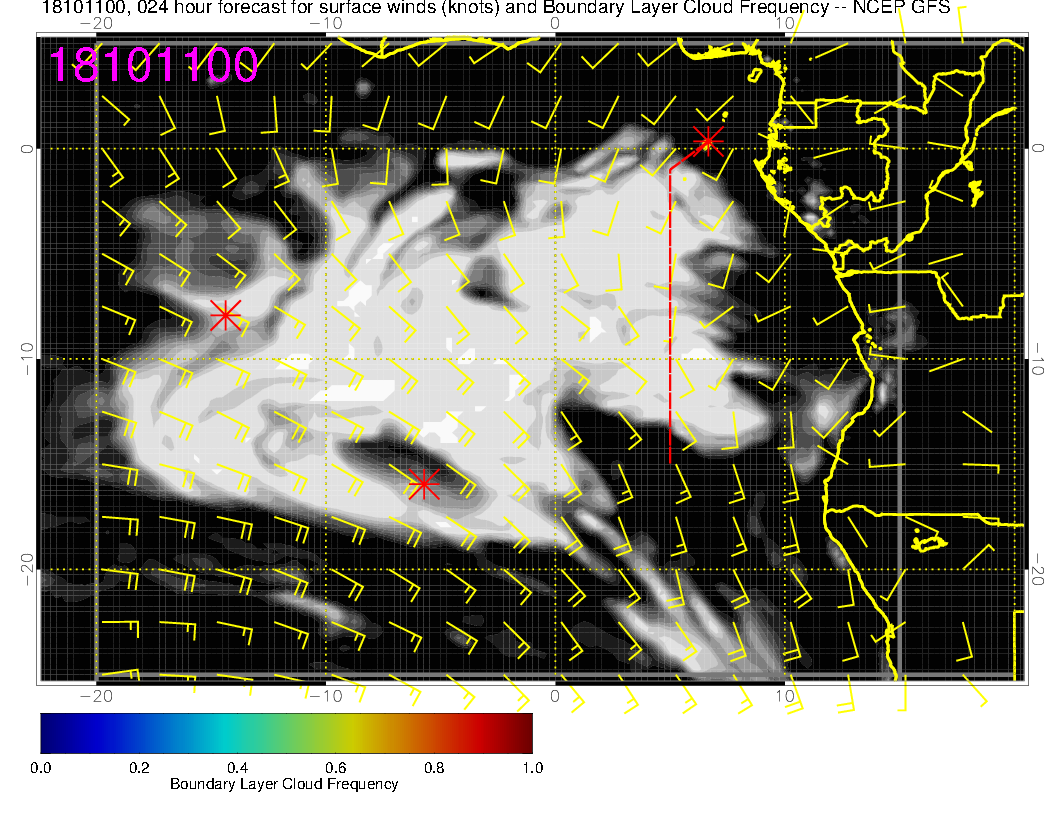Click the vertical red track line
1056x816 pixels.
(670, 316)
